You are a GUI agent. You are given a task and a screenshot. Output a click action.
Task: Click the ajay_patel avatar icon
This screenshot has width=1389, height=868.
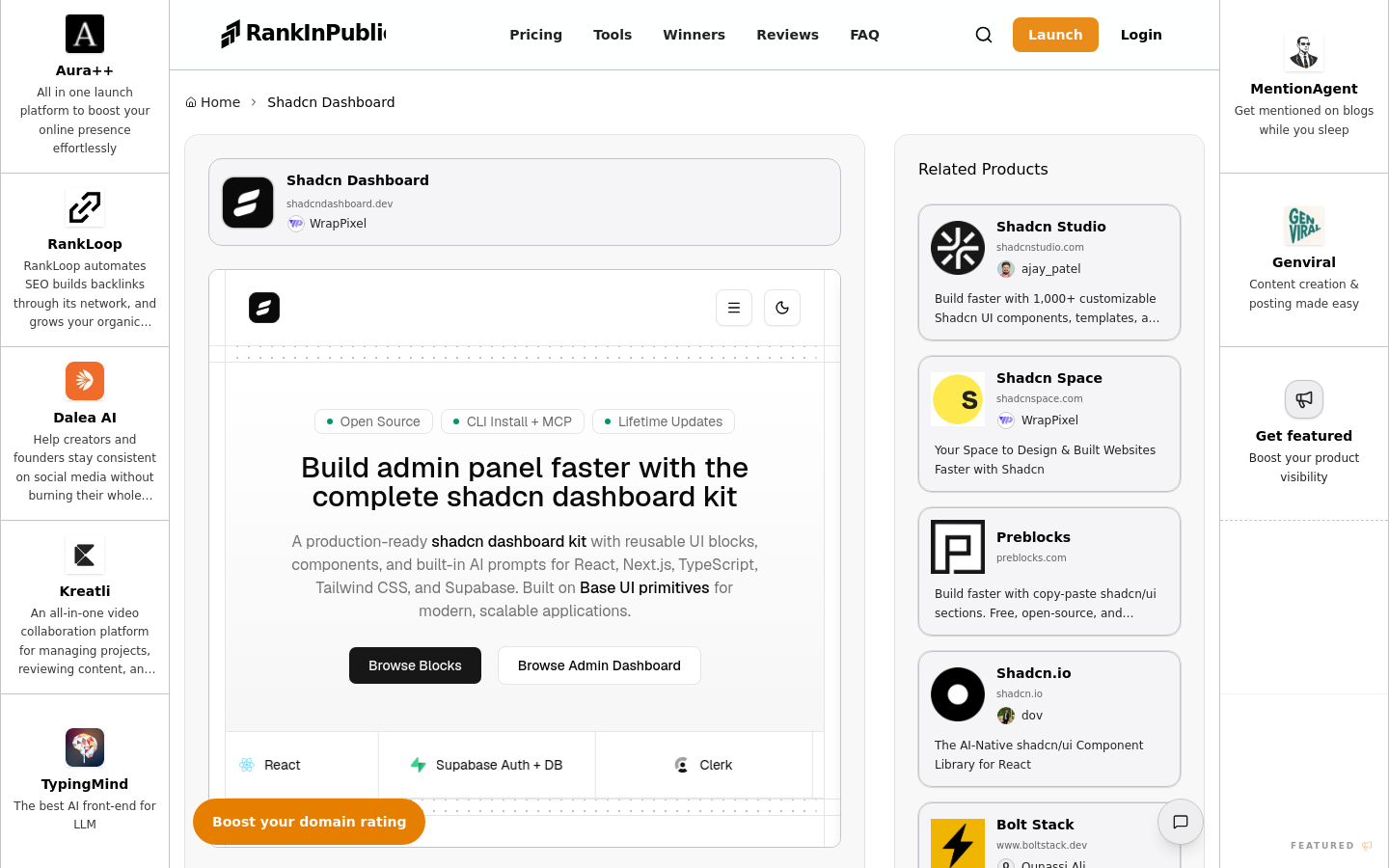tap(1006, 269)
